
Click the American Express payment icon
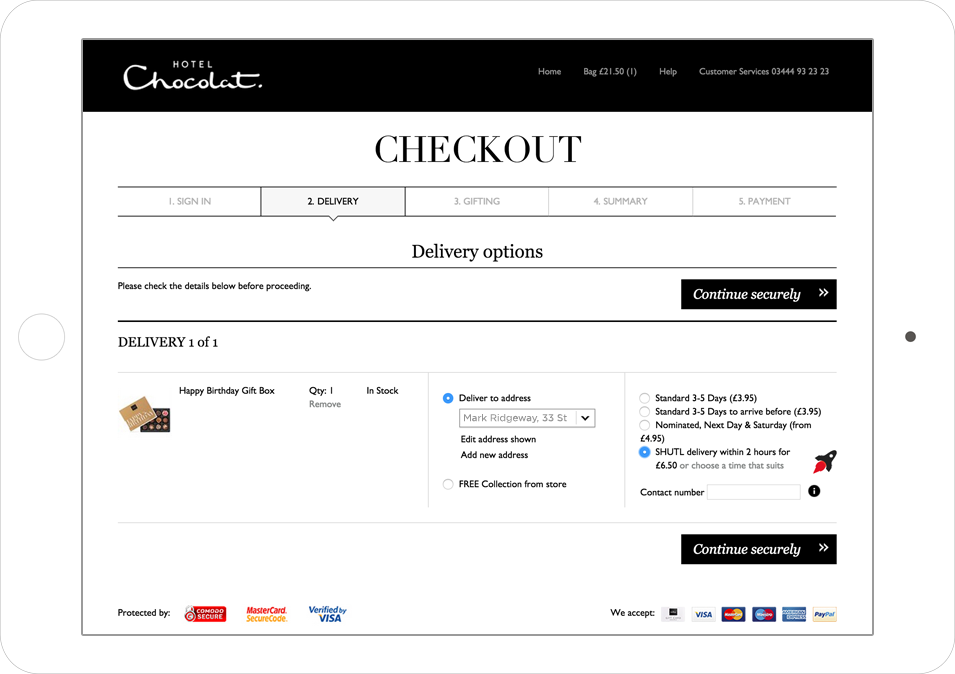pos(793,614)
